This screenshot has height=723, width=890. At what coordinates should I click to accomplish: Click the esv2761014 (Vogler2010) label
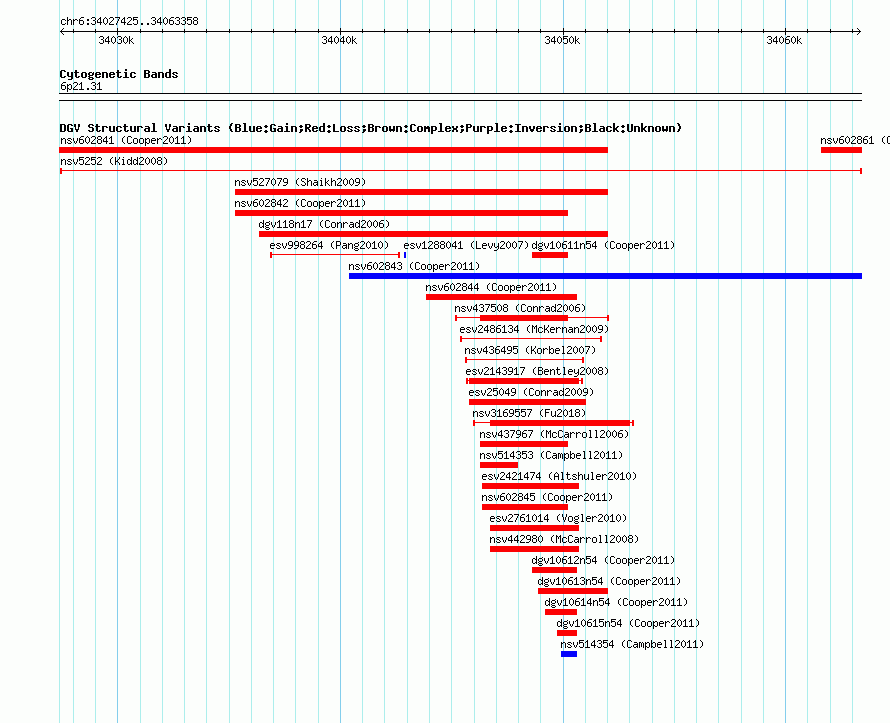(558, 518)
